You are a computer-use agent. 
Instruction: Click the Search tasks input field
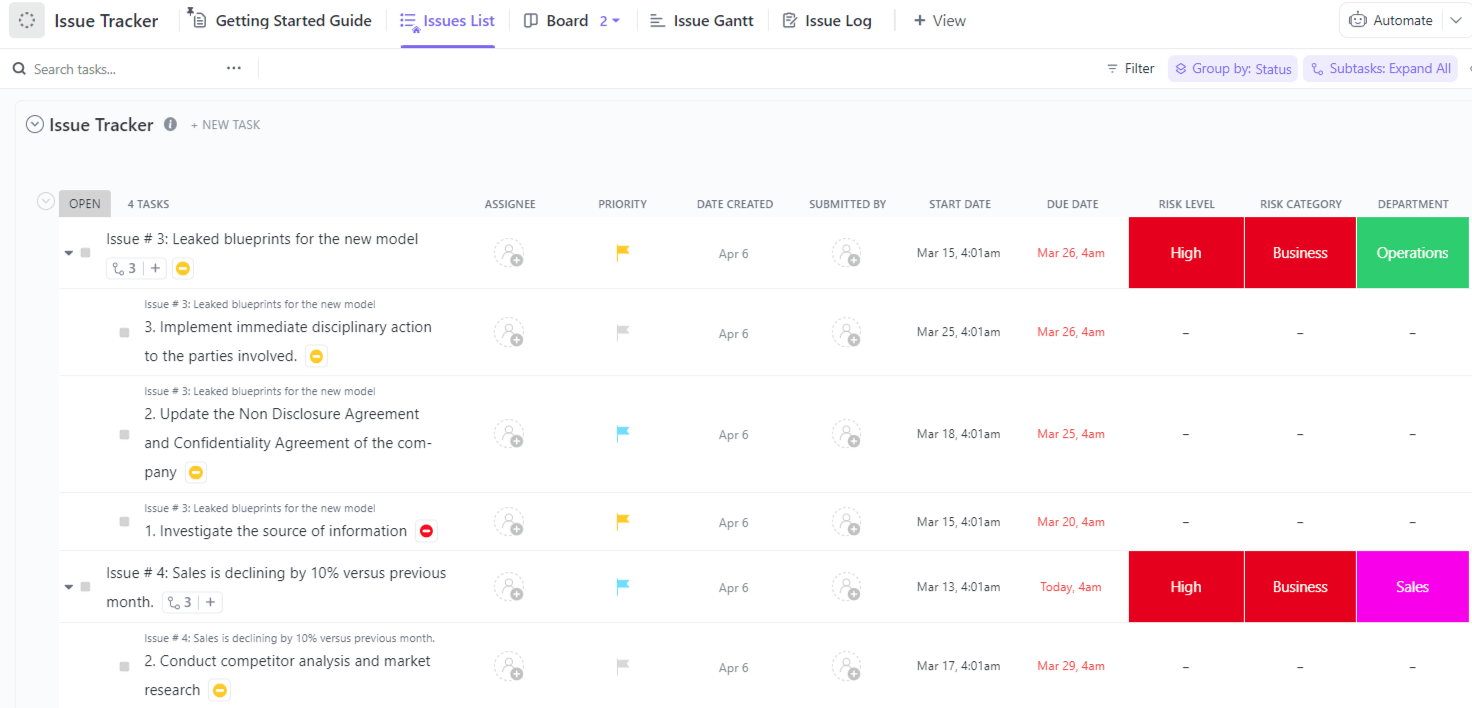coord(120,69)
